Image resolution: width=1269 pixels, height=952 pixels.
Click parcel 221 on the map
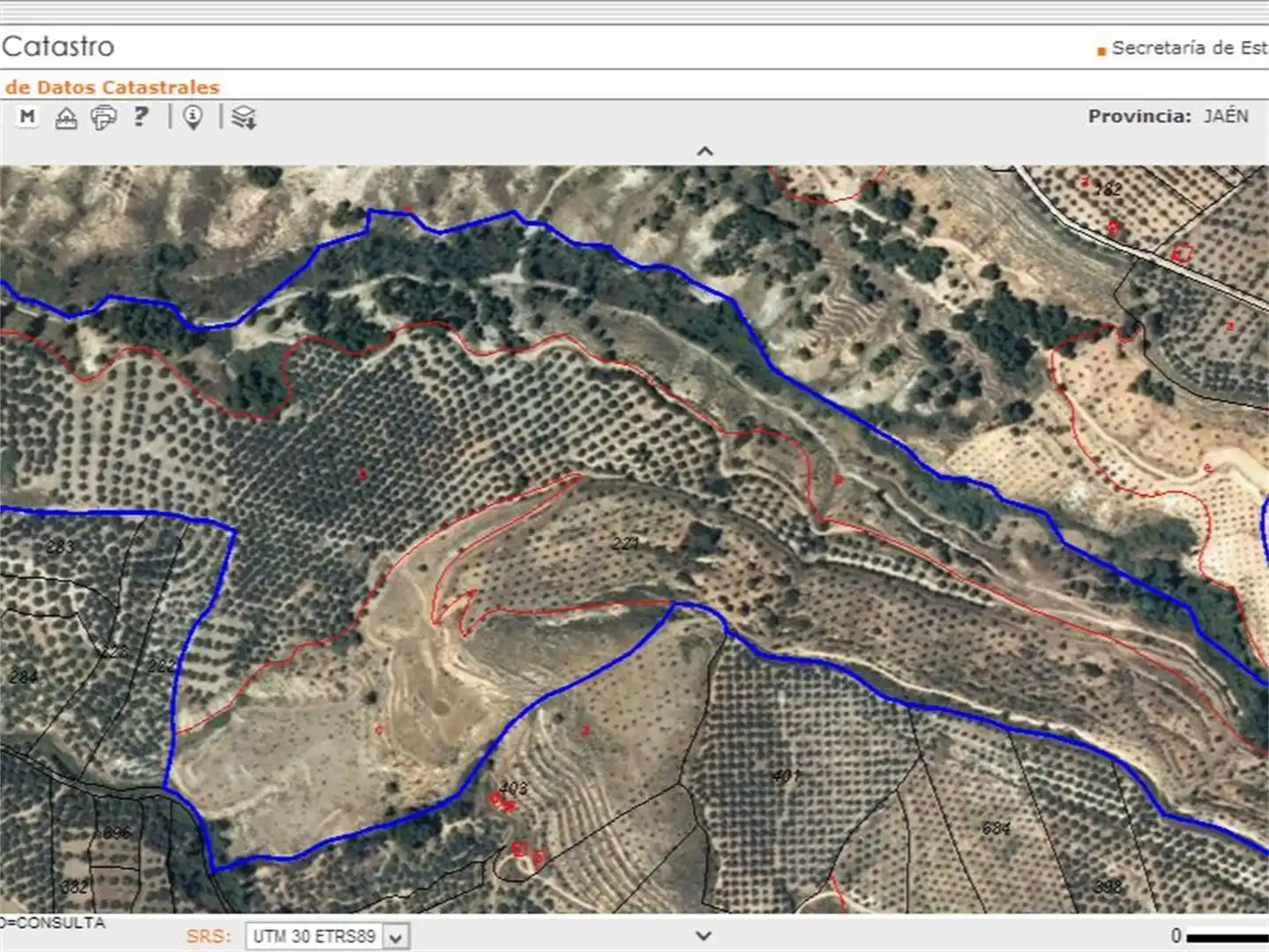coord(625,544)
